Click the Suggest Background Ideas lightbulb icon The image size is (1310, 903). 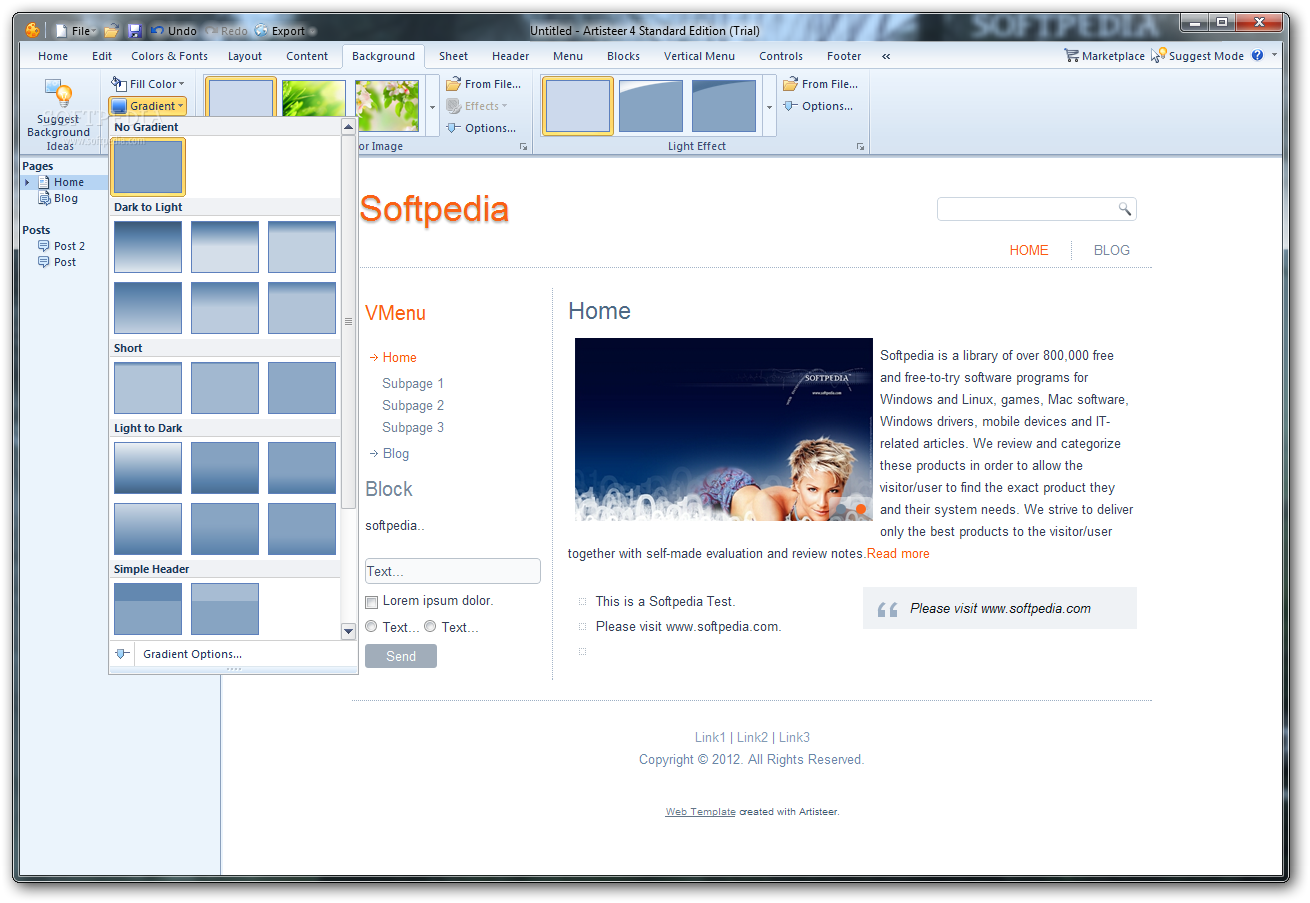pyautogui.click(x=58, y=95)
